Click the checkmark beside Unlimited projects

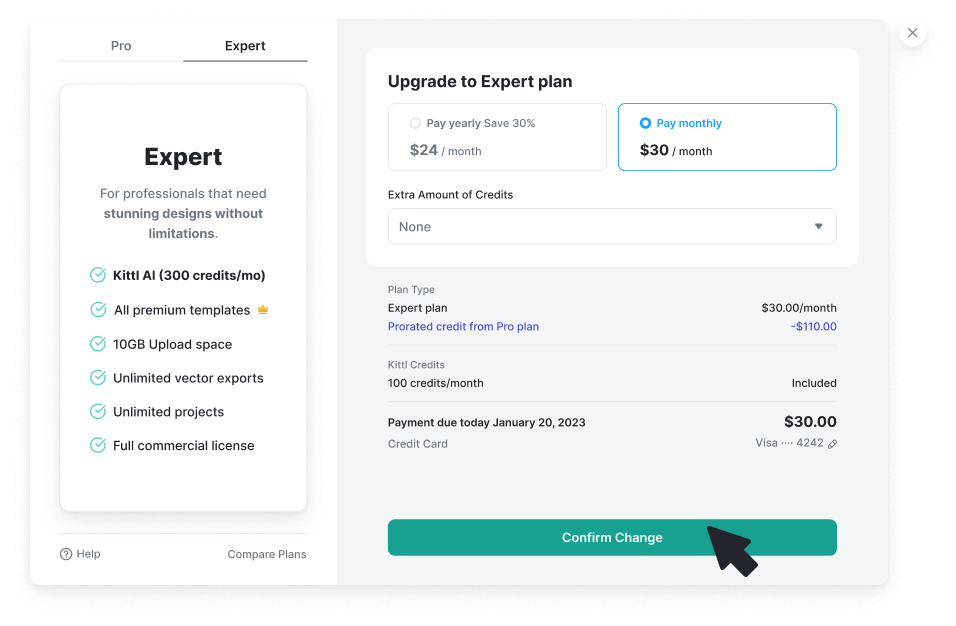pos(98,411)
